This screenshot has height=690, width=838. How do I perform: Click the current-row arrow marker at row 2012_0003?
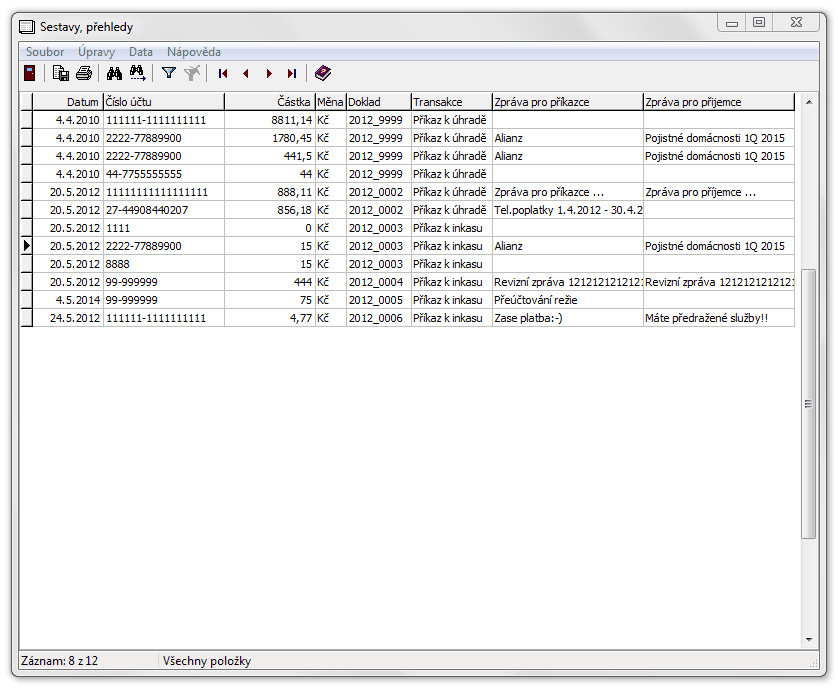point(26,246)
